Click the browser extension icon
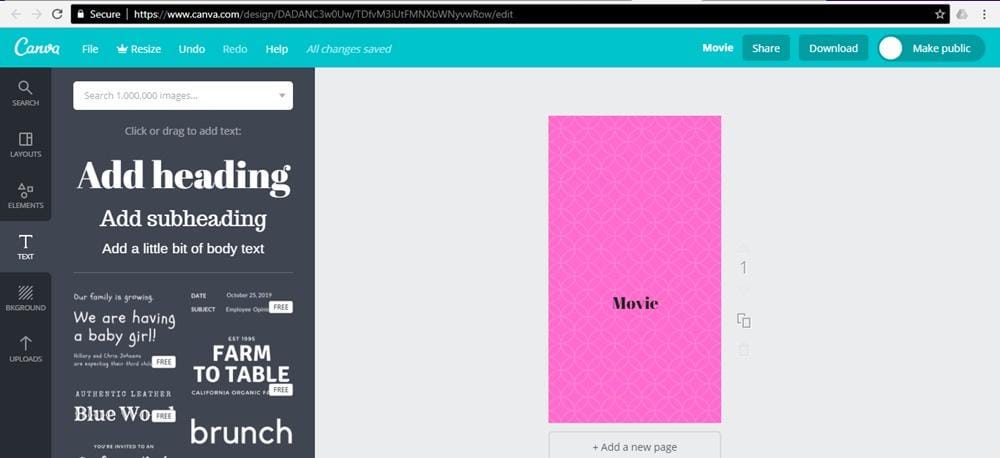1000x458 pixels. point(962,14)
